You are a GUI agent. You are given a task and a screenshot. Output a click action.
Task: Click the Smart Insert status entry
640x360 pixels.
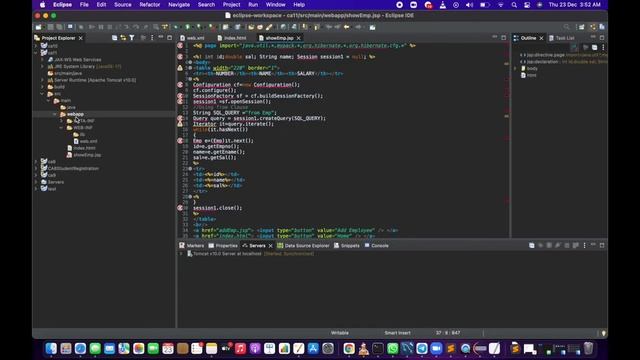tap(397, 333)
